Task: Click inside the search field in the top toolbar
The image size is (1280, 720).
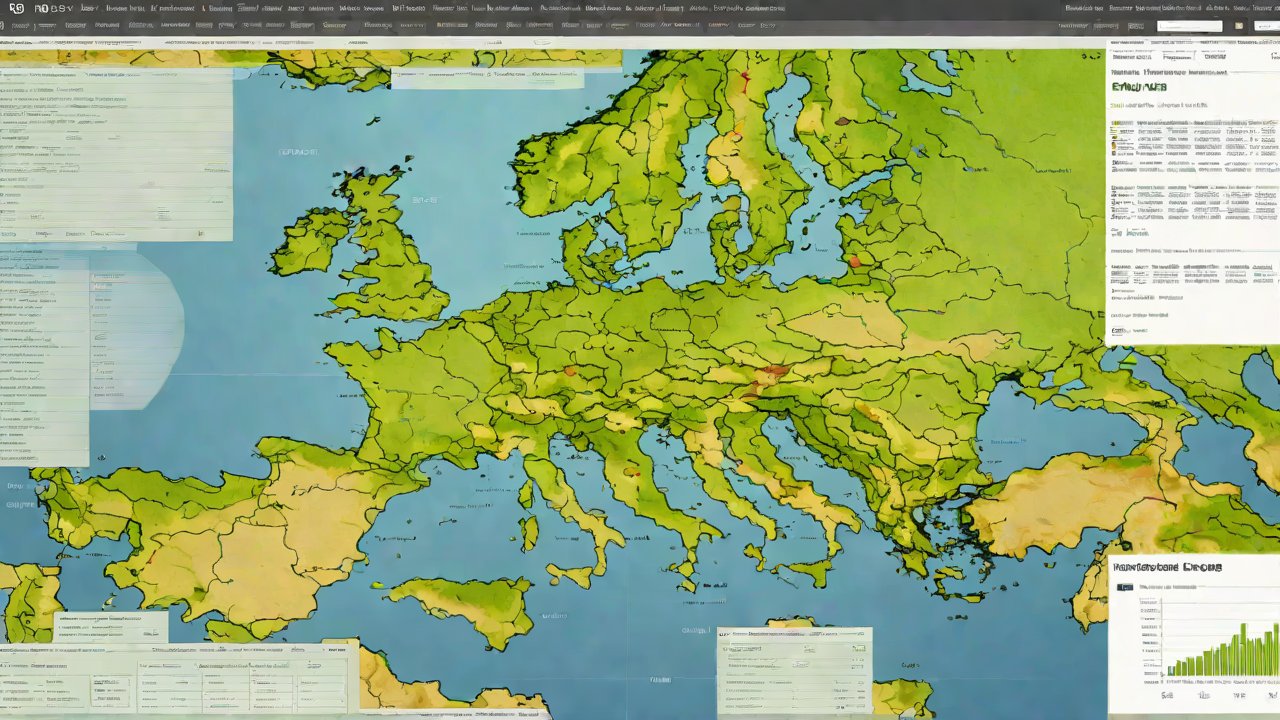Action: [x=1189, y=26]
